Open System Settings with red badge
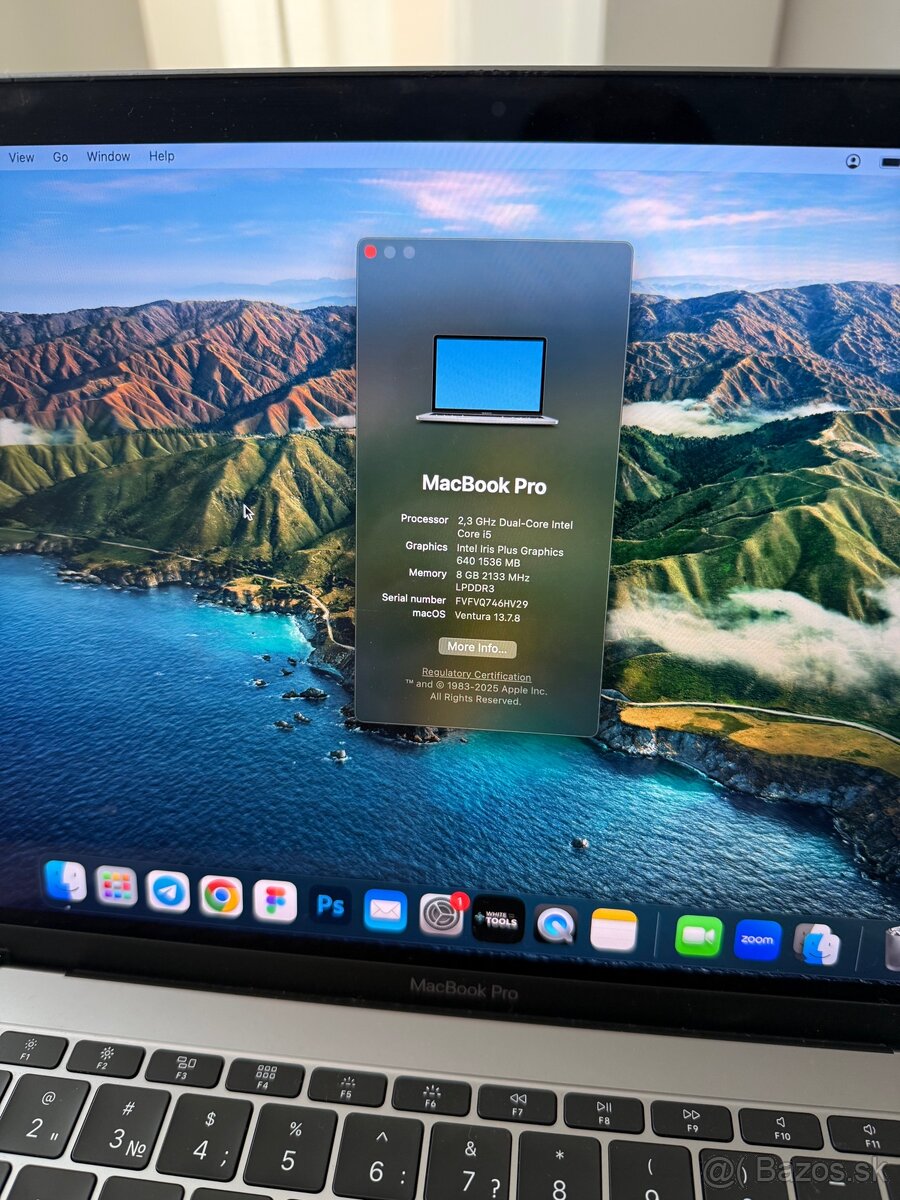Image resolution: width=900 pixels, height=1200 pixels. [x=441, y=914]
